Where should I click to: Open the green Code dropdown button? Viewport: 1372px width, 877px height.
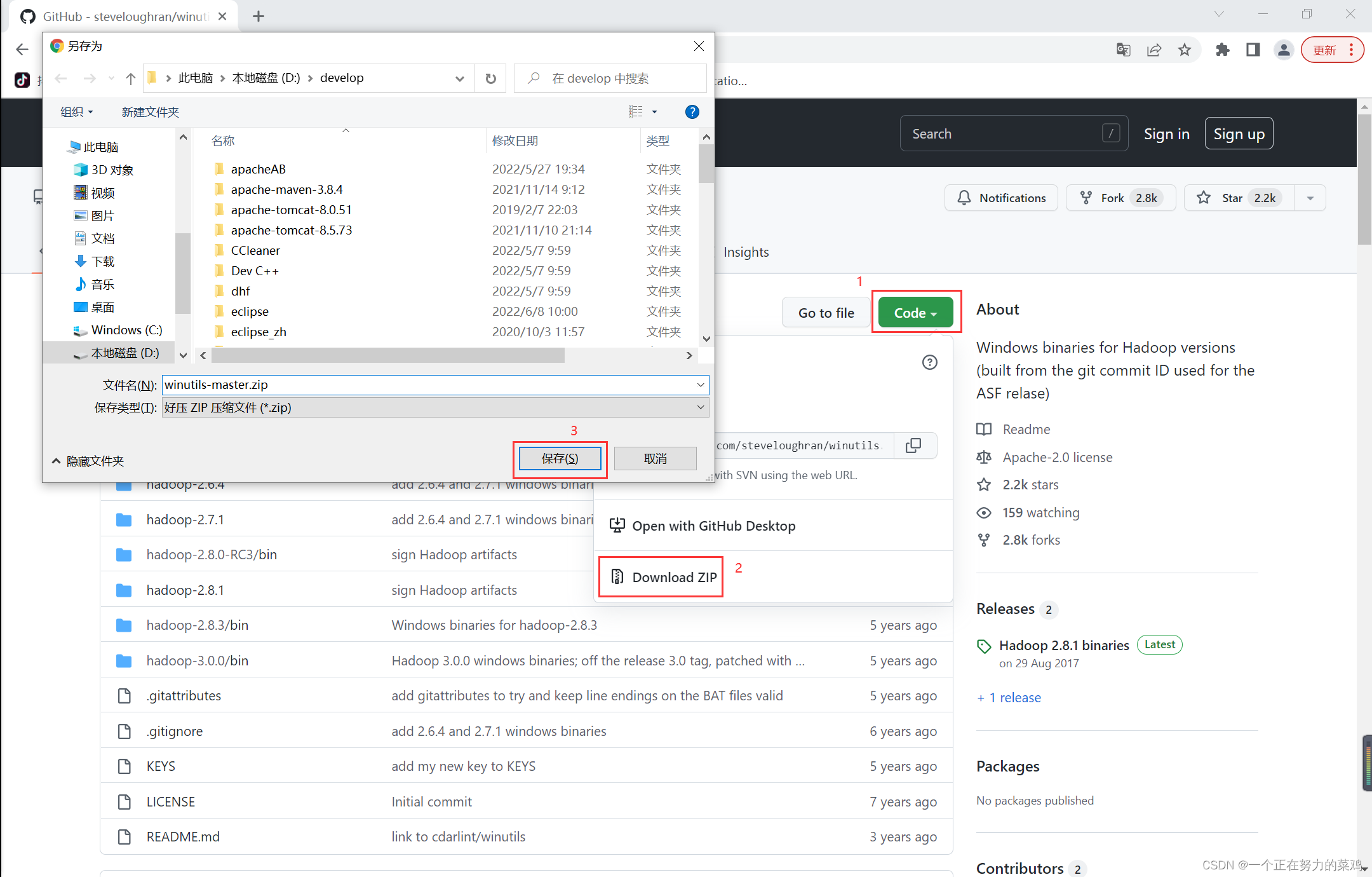(915, 313)
